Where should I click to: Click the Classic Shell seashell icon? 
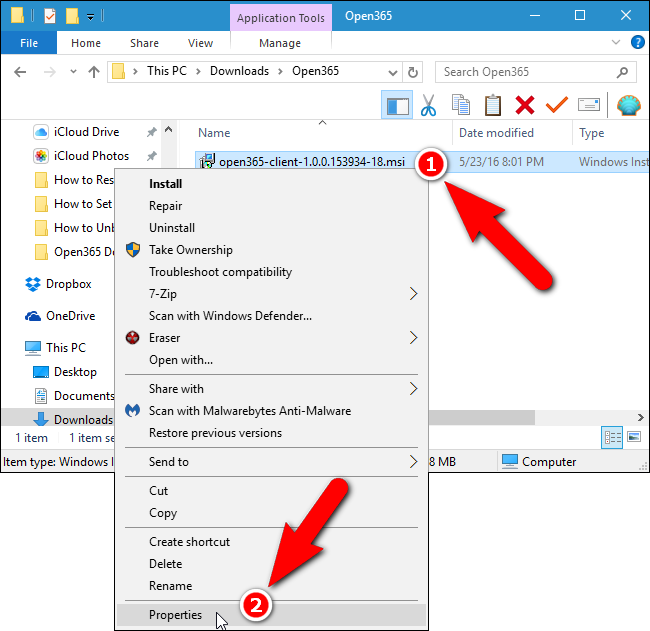[628, 105]
